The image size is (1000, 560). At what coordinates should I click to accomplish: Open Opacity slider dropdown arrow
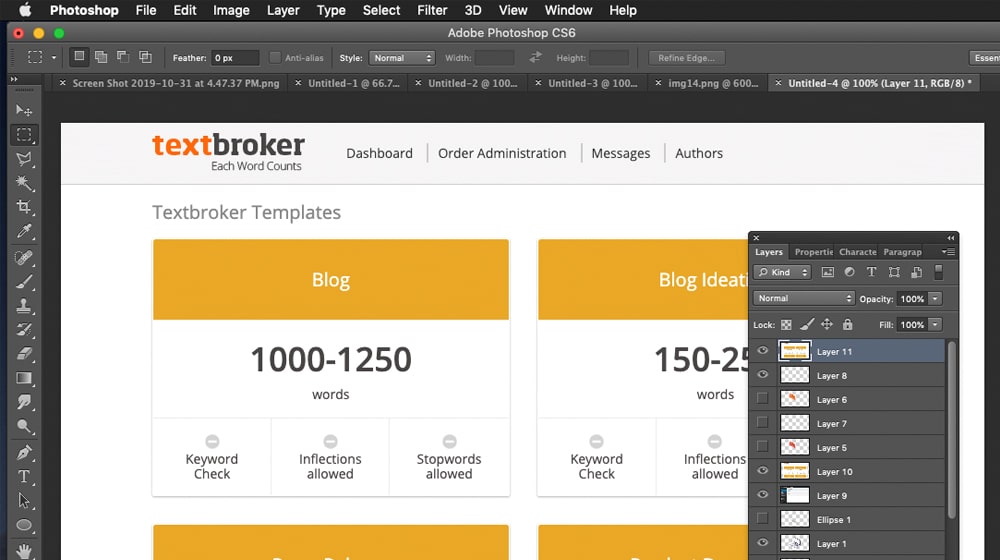(x=935, y=298)
